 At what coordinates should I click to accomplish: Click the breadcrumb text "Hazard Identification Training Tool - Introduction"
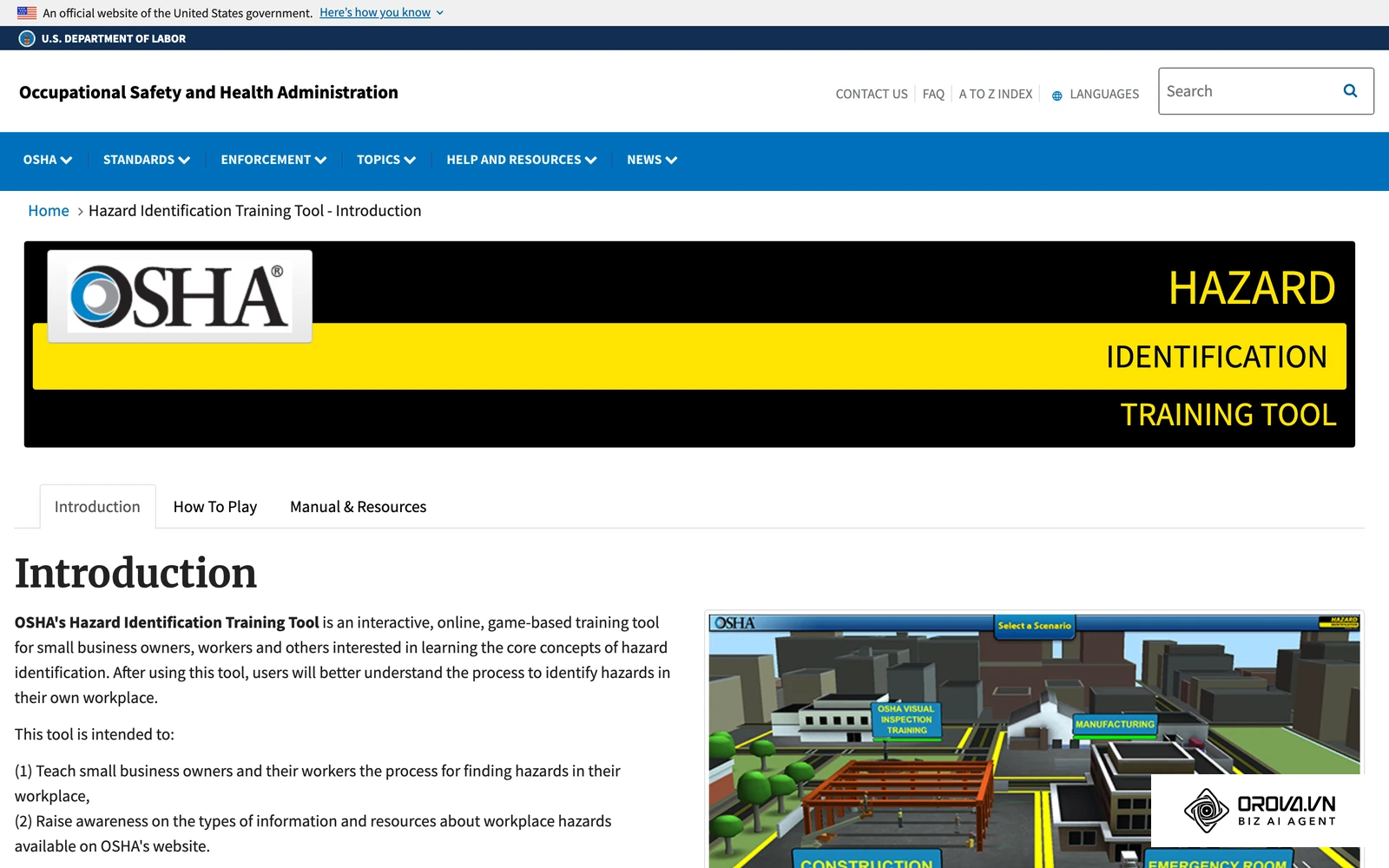point(254,211)
